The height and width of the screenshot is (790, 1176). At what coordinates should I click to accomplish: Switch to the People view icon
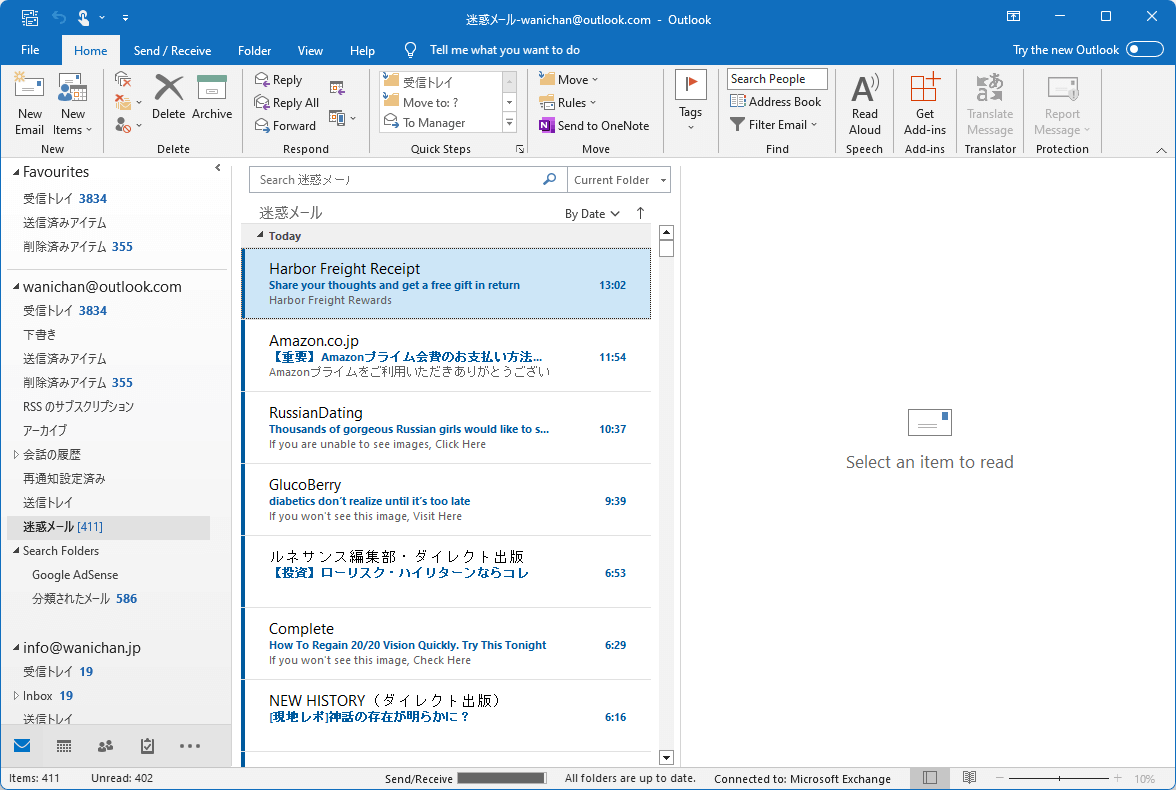pyautogui.click(x=106, y=746)
